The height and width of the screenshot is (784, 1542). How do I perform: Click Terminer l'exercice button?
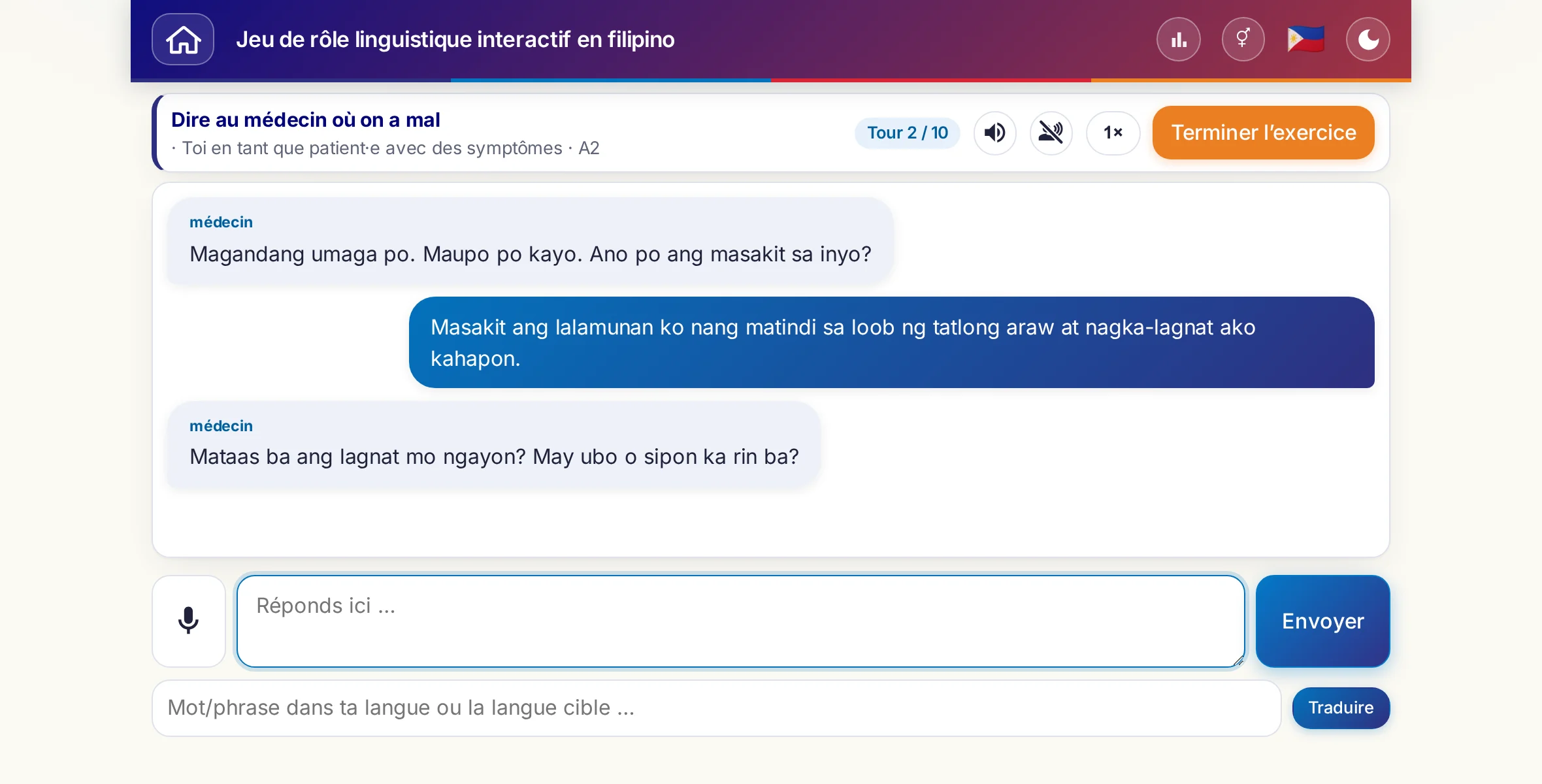pos(1264,133)
